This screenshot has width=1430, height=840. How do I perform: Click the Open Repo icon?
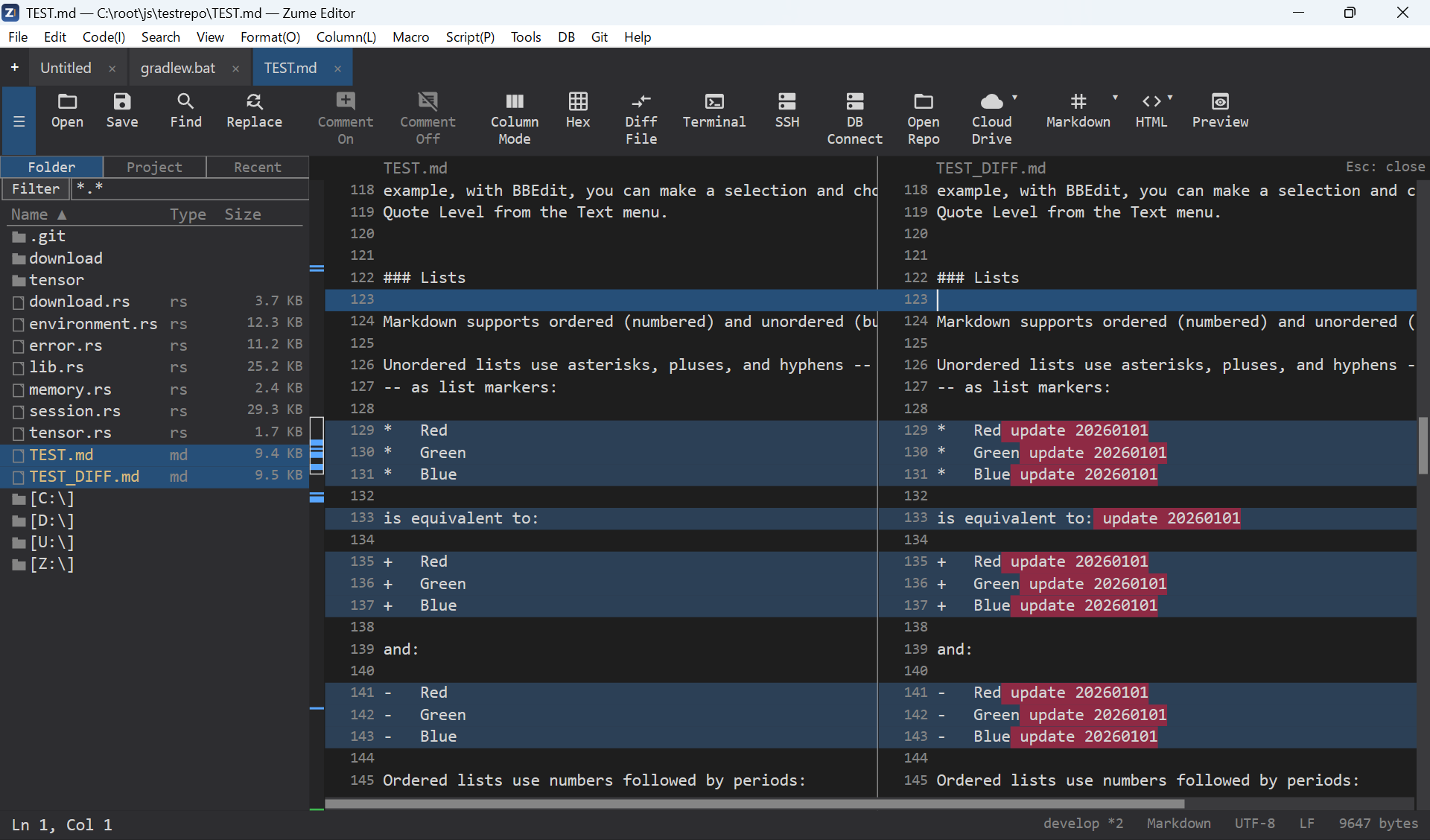coord(924,118)
